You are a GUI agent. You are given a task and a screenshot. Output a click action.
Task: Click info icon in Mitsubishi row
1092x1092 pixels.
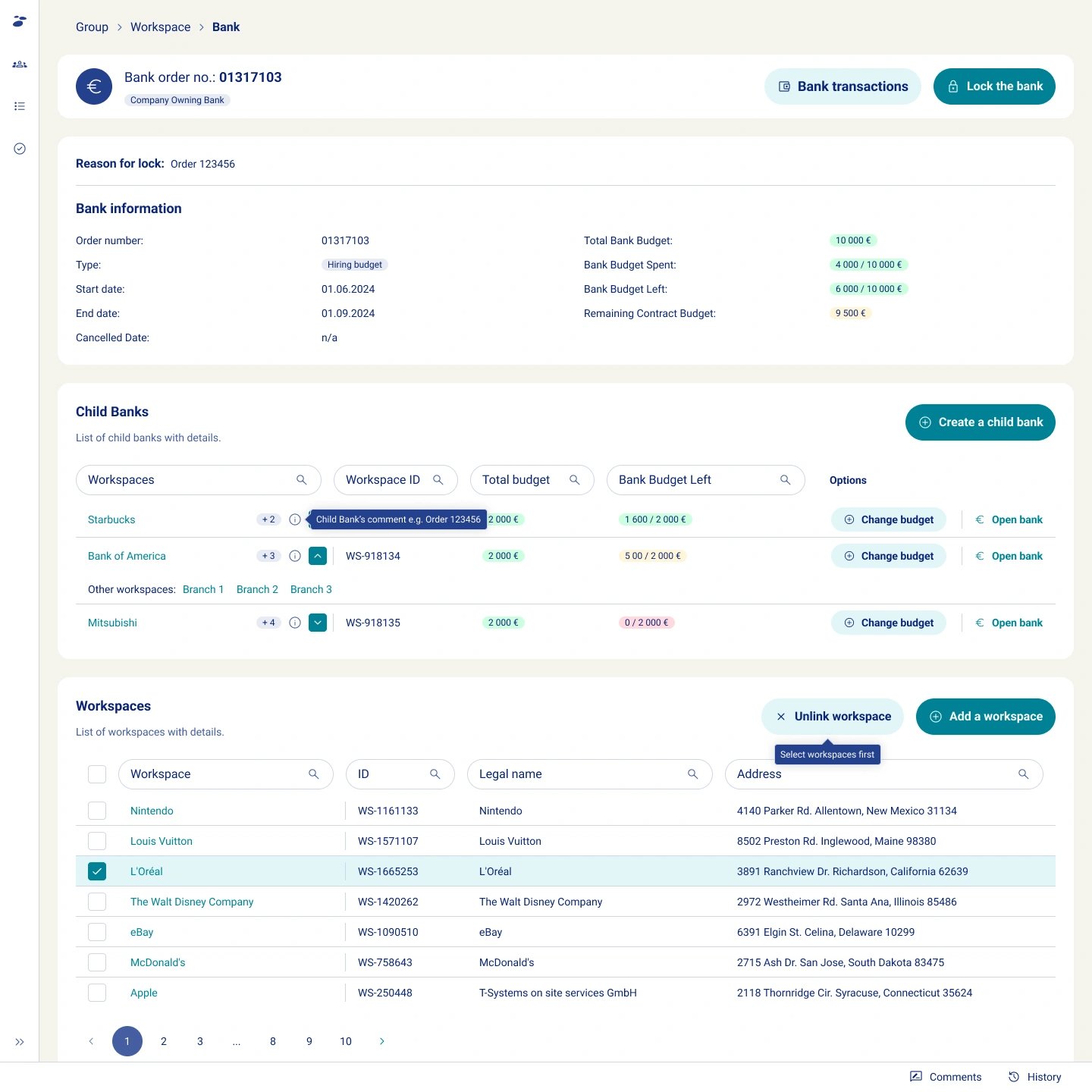coord(295,623)
